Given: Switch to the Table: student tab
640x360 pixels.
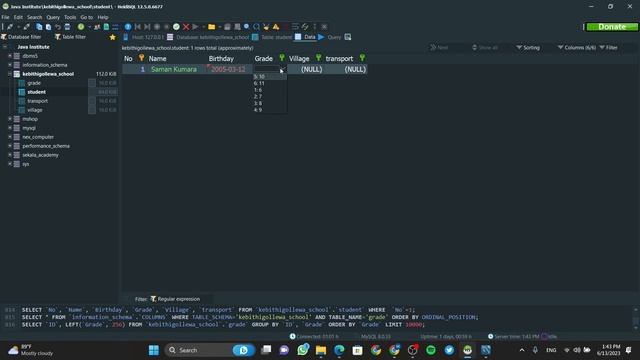Looking at the screenshot, I should pyautogui.click(x=272, y=37).
